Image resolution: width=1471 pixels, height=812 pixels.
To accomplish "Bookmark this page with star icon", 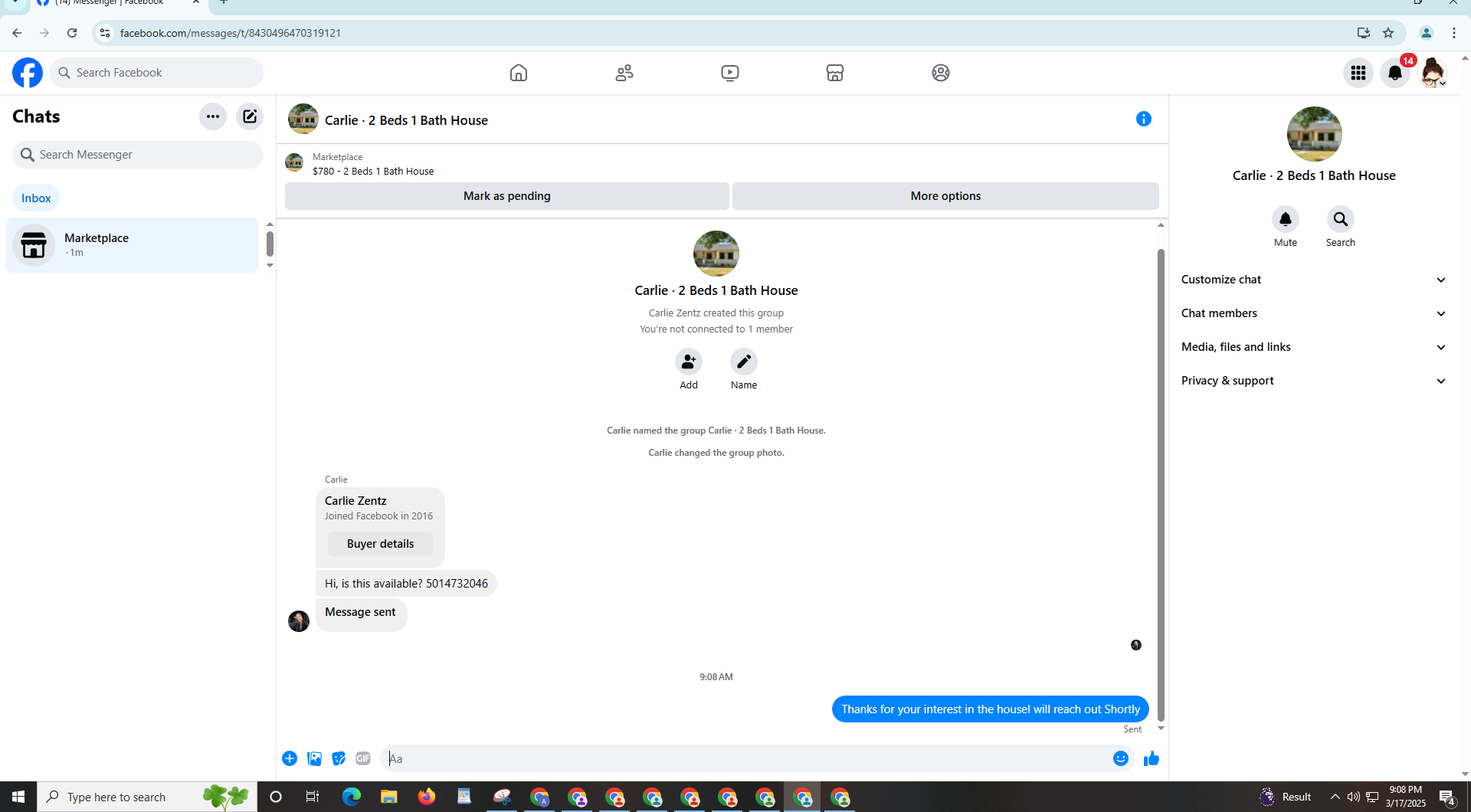I will (1388, 33).
